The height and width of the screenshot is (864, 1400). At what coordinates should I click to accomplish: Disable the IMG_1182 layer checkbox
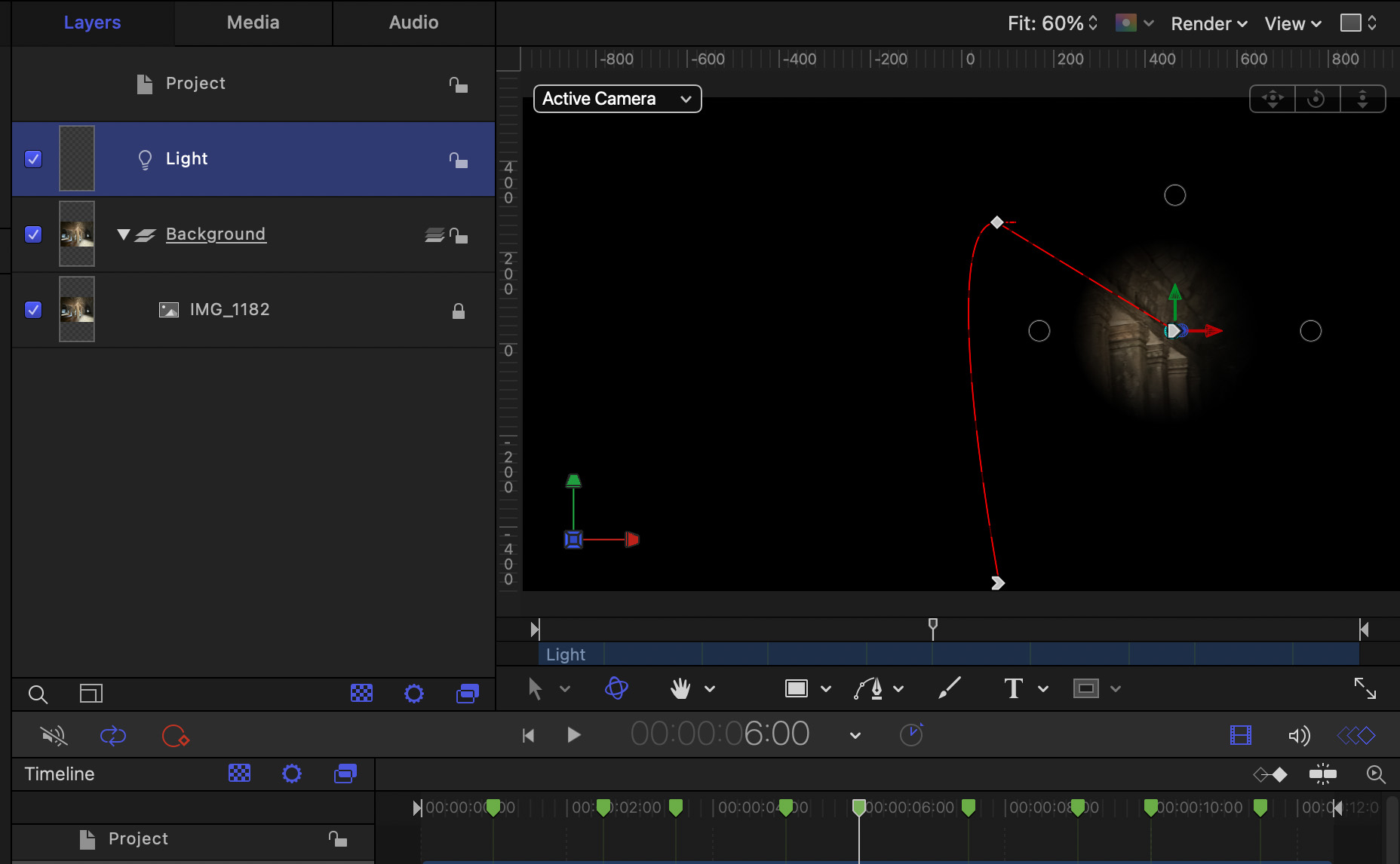pos(33,310)
